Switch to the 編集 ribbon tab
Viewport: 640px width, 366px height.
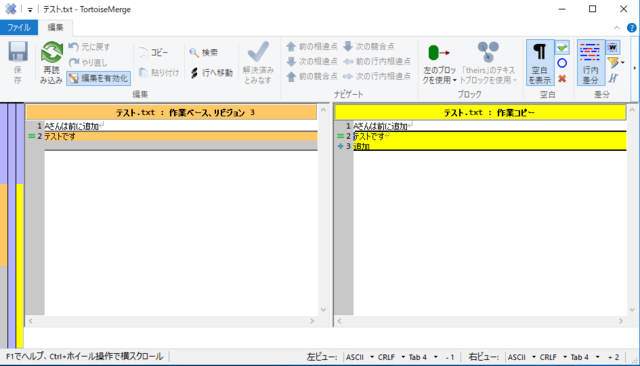[56, 27]
